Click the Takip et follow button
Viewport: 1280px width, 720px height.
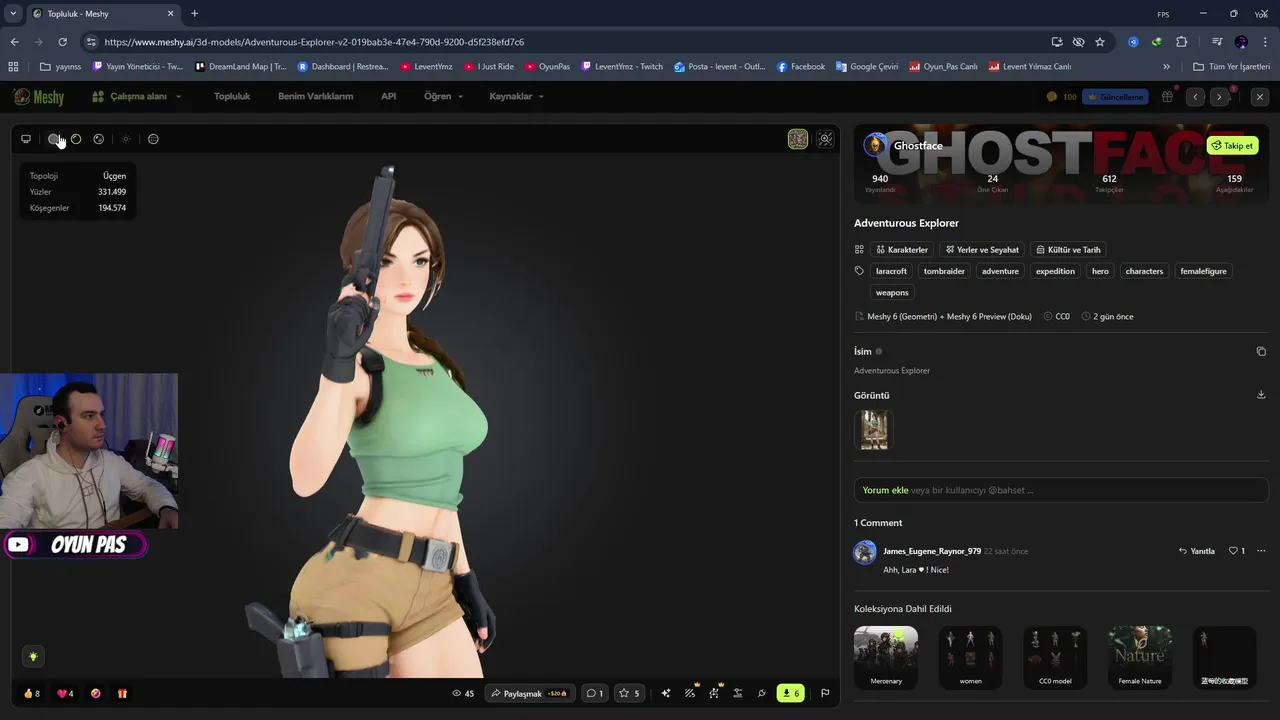(1232, 145)
